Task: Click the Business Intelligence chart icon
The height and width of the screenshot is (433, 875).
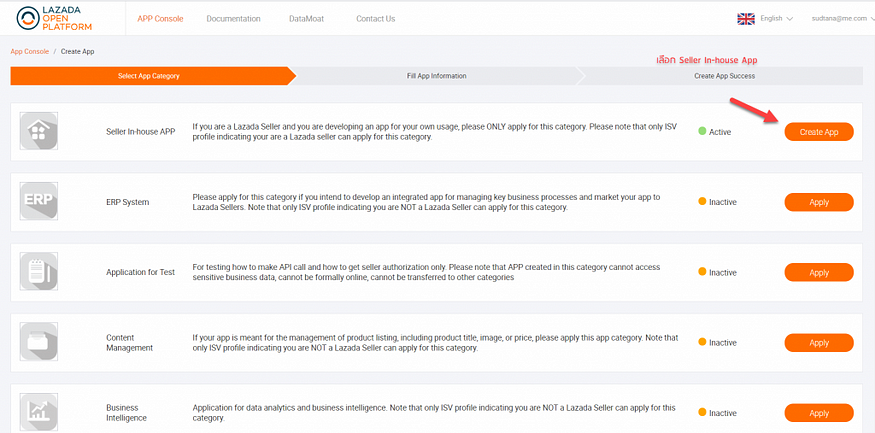Action: (39, 413)
